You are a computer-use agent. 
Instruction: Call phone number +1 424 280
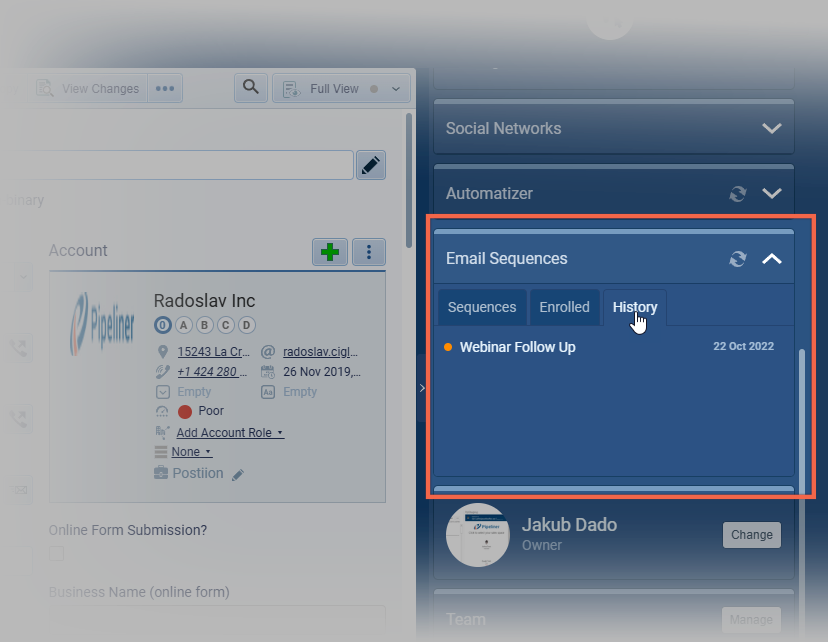(x=212, y=372)
